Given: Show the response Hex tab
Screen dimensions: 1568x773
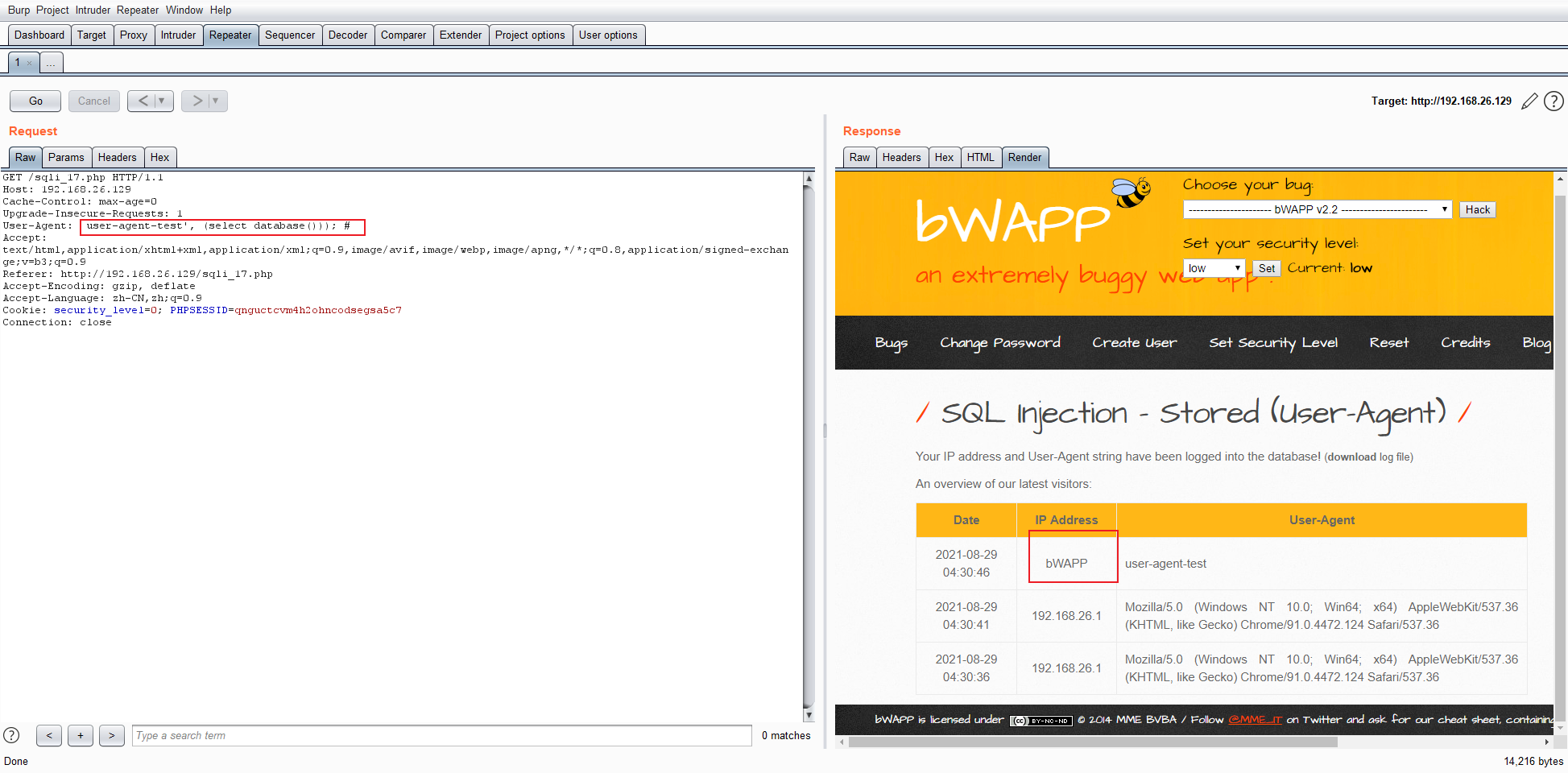Looking at the screenshot, I should tap(944, 157).
